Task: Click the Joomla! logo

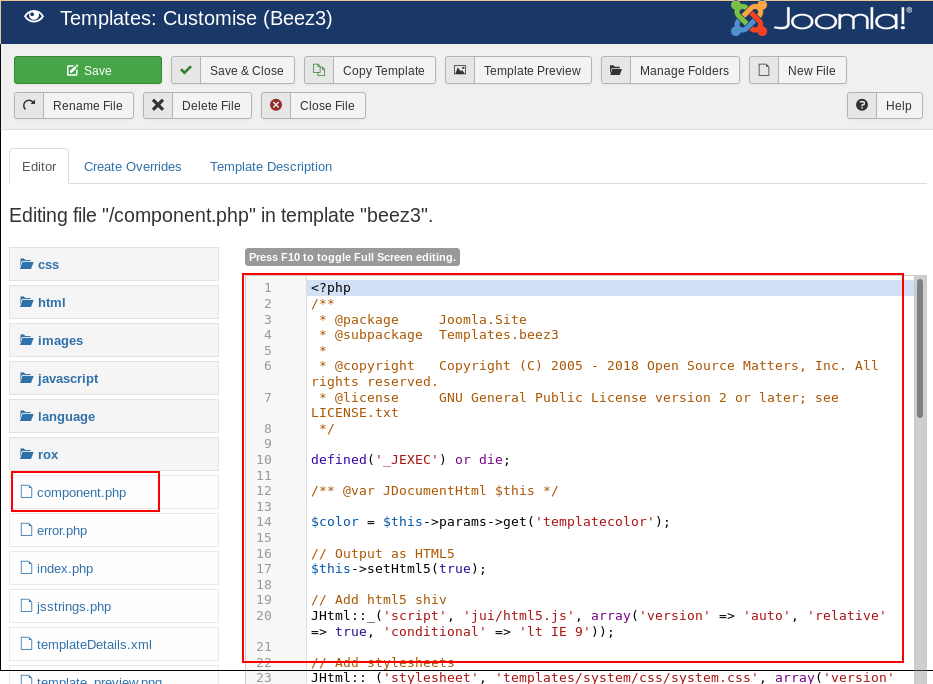Action: point(820,19)
